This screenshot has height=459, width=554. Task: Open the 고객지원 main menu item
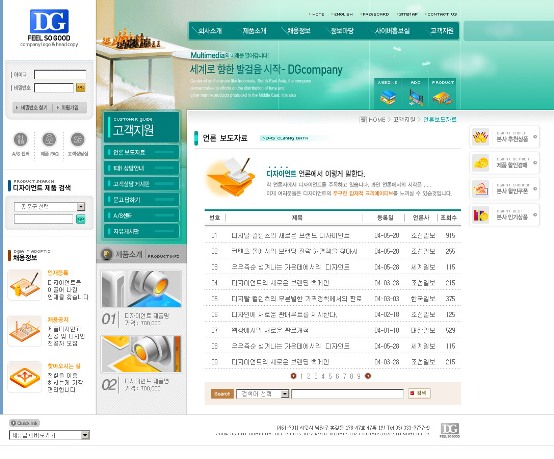(442, 31)
